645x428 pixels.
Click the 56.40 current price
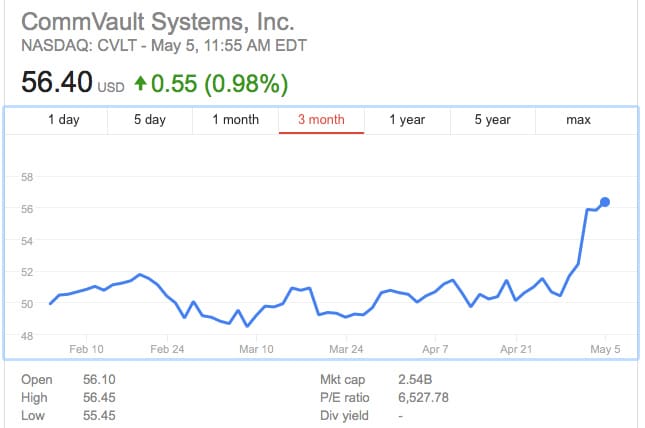click(57, 82)
